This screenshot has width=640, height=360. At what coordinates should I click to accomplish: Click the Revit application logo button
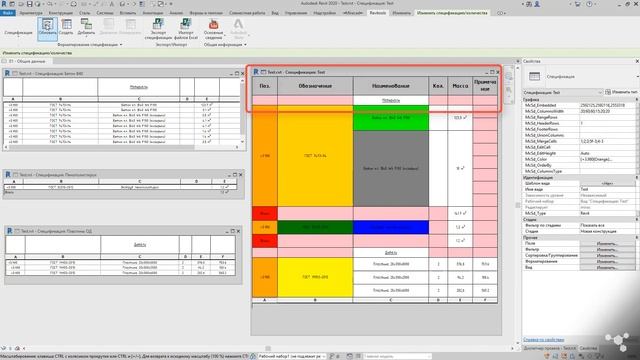pos(4,4)
